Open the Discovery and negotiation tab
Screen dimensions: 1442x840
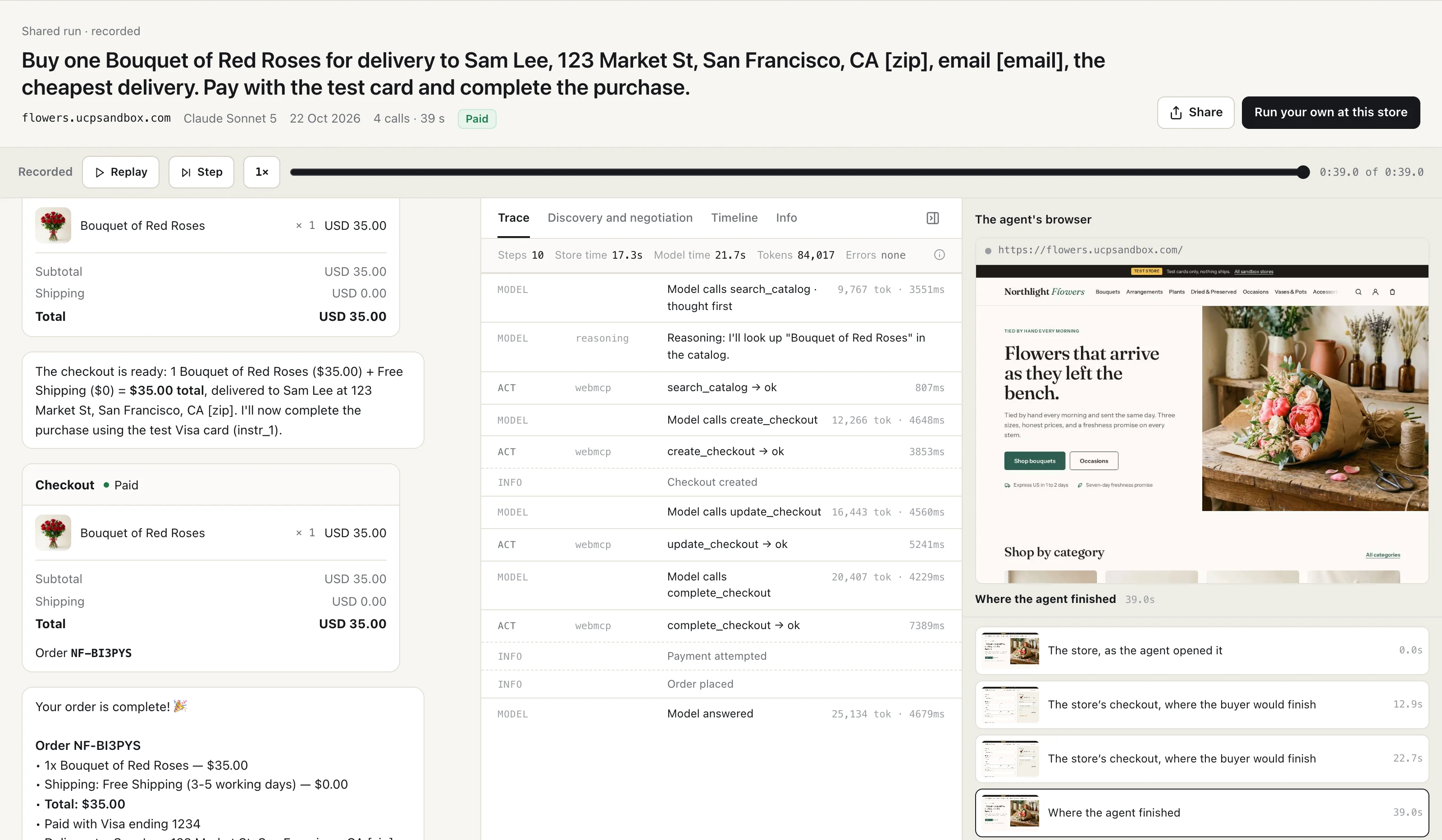tap(620, 218)
